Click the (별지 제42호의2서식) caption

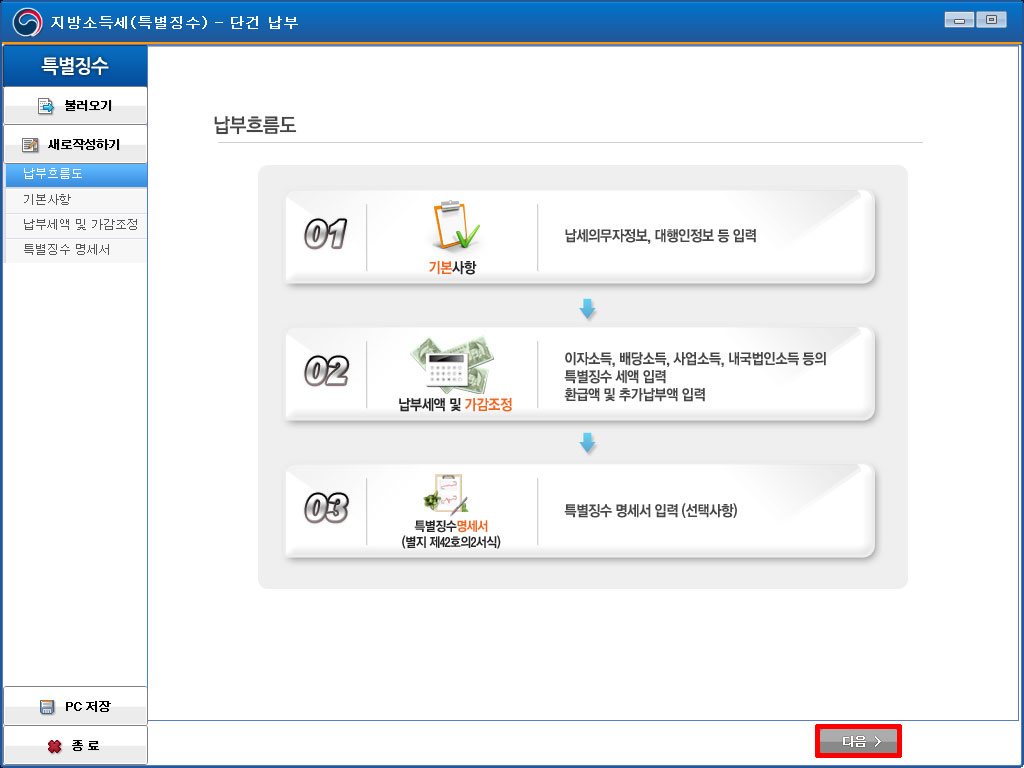(451, 542)
